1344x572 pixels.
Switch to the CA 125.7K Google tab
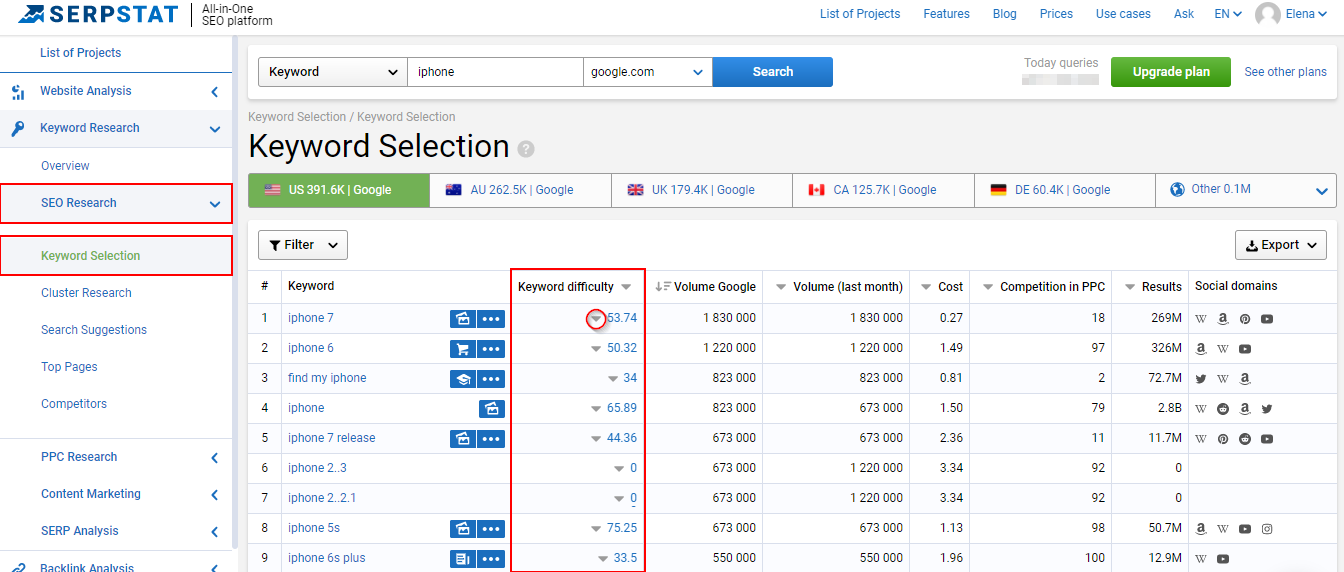click(x=883, y=190)
